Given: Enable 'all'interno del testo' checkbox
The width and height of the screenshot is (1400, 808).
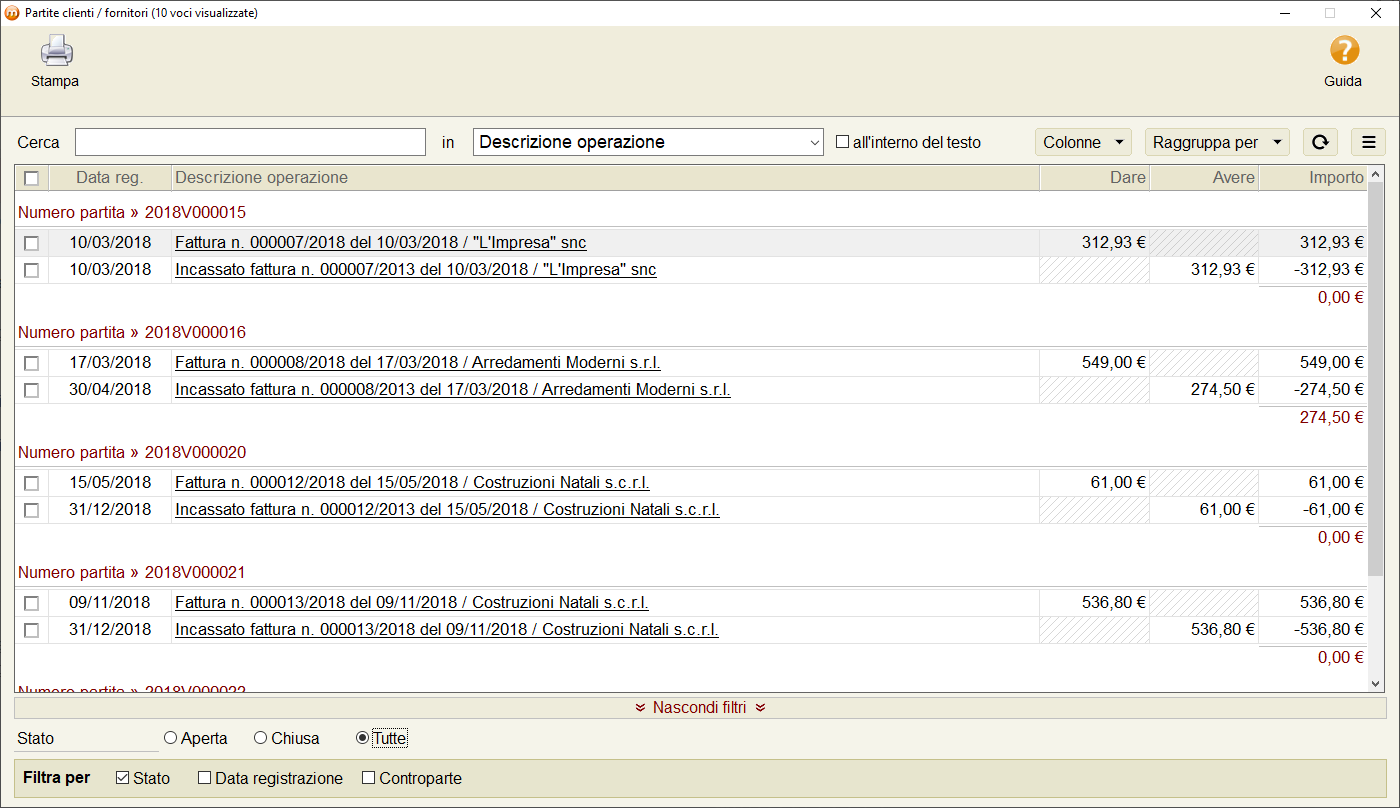Looking at the screenshot, I should tap(842, 142).
